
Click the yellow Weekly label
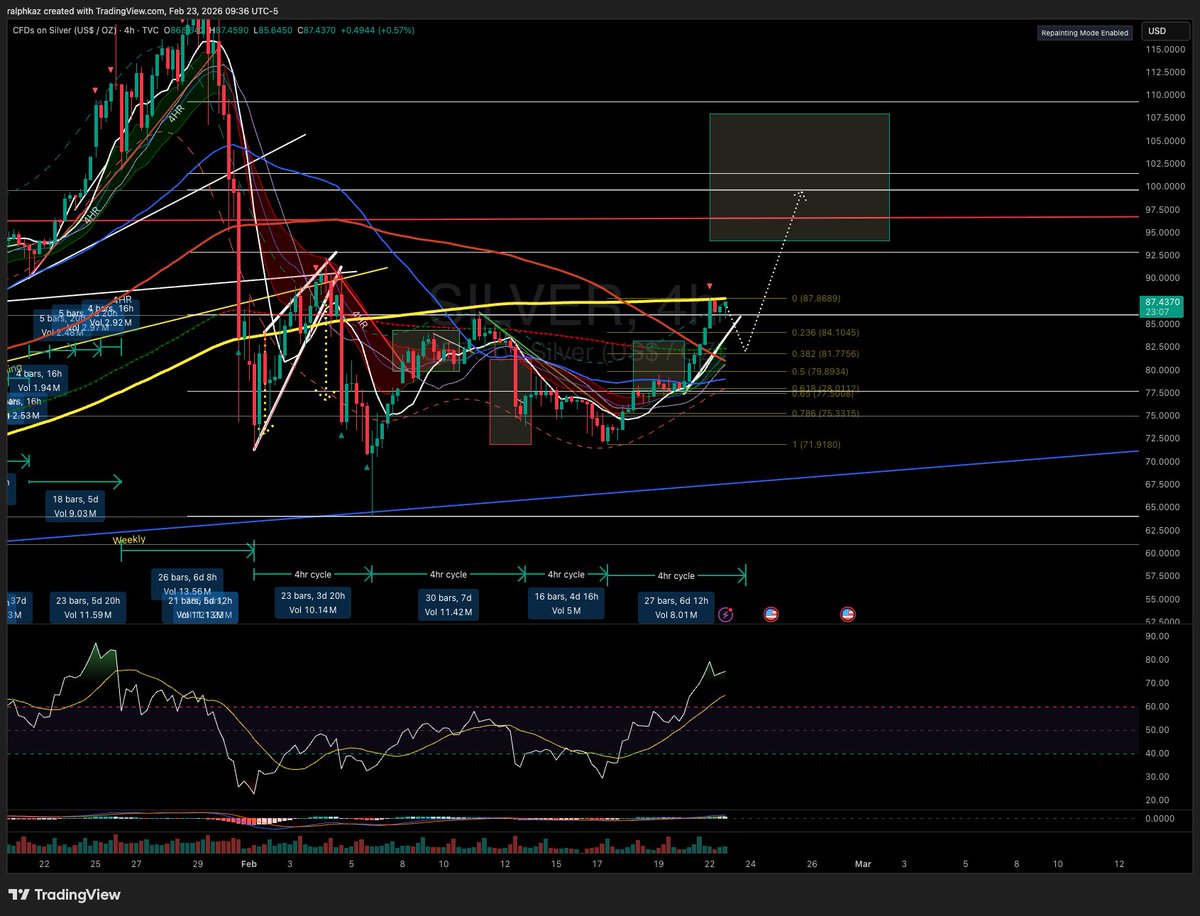pyautogui.click(x=129, y=540)
